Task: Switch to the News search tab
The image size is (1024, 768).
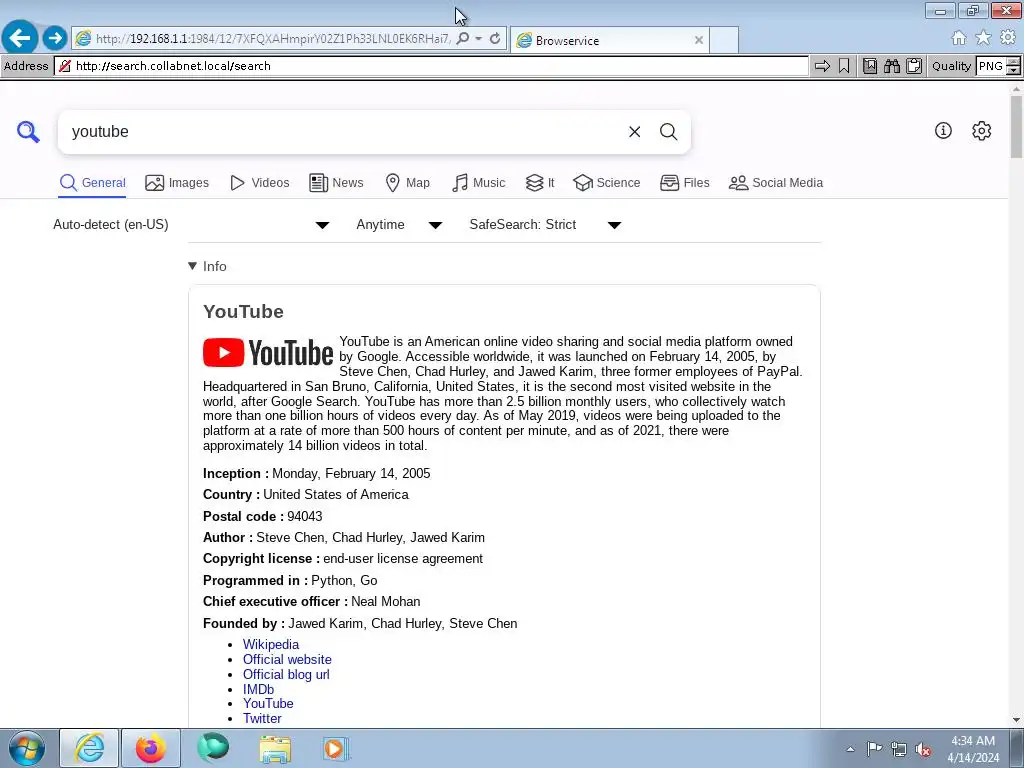Action: tap(336, 183)
